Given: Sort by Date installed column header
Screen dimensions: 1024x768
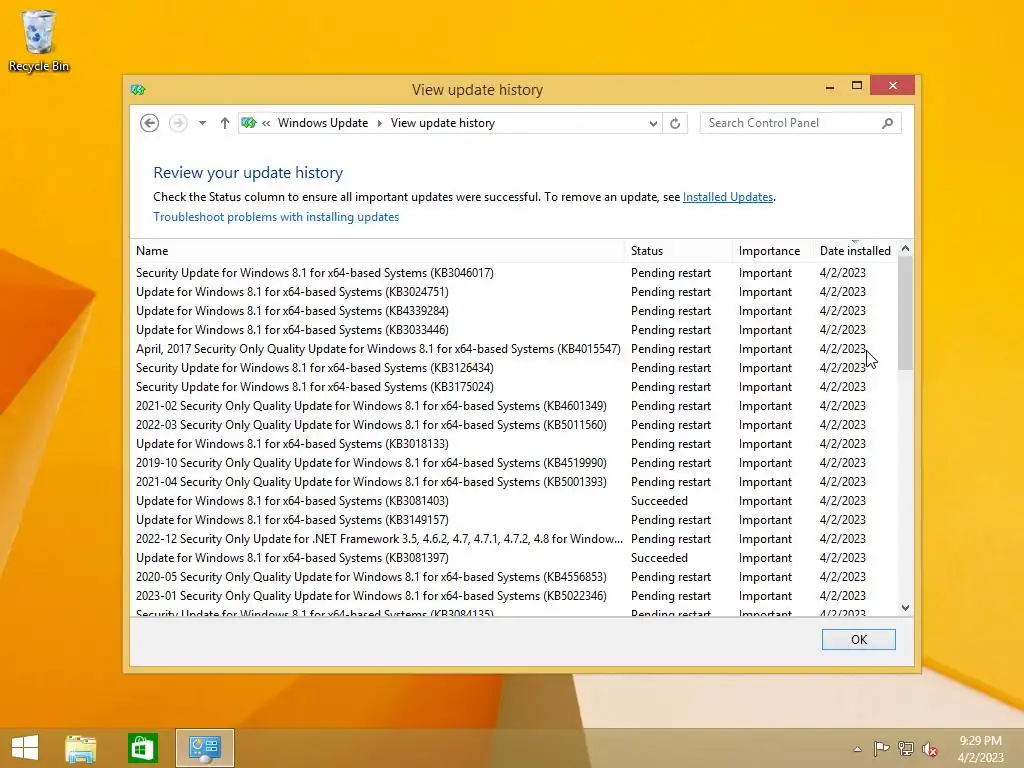Looking at the screenshot, I should point(855,251).
